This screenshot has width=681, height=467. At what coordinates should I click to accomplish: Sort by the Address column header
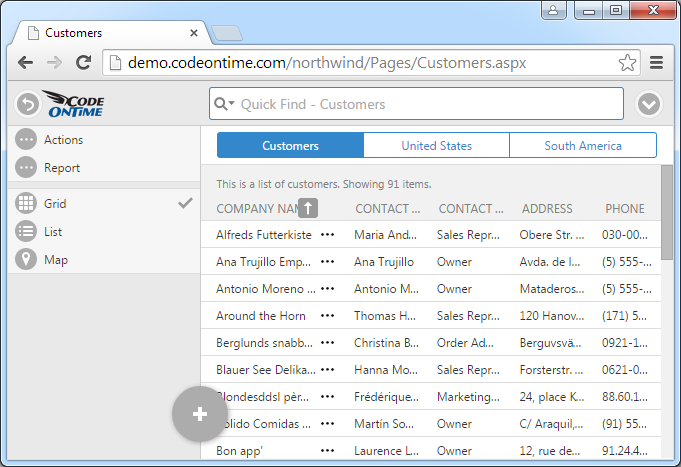[x=546, y=209]
